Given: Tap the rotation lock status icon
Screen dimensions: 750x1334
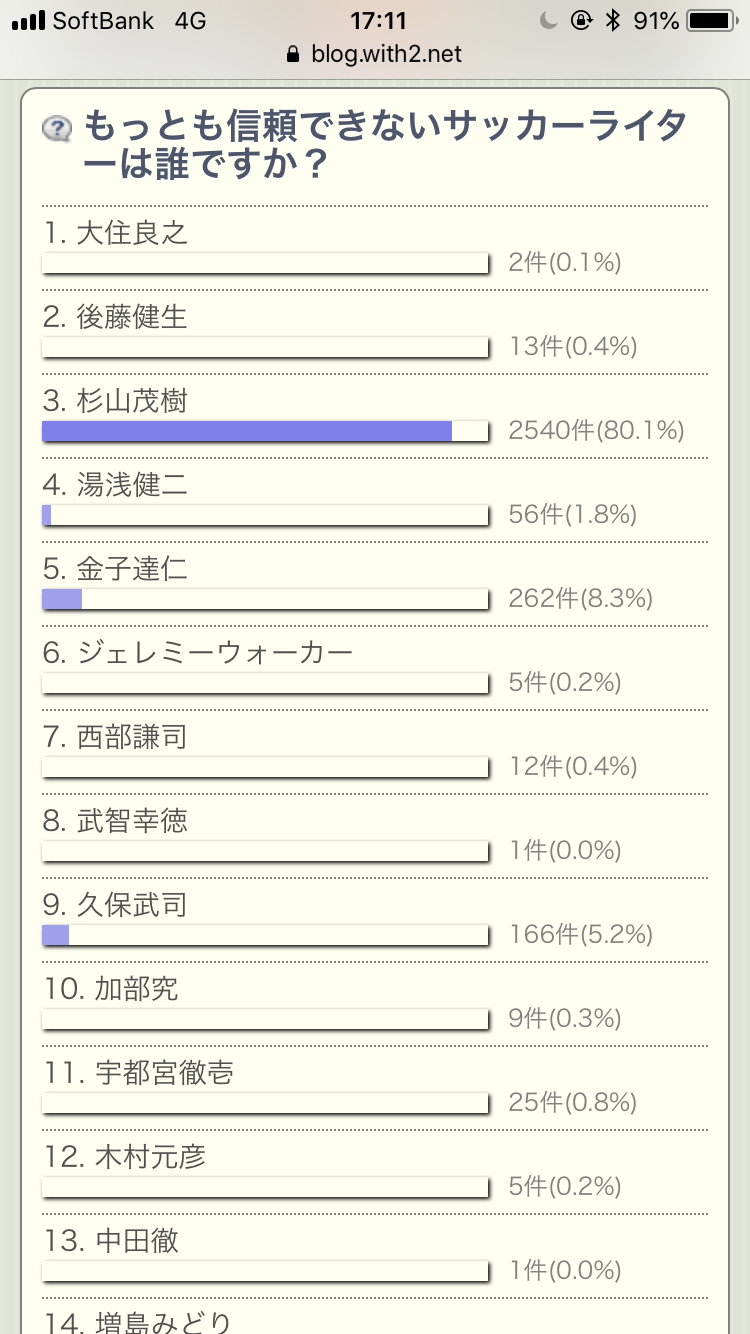Looking at the screenshot, I should [x=581, y=20].
